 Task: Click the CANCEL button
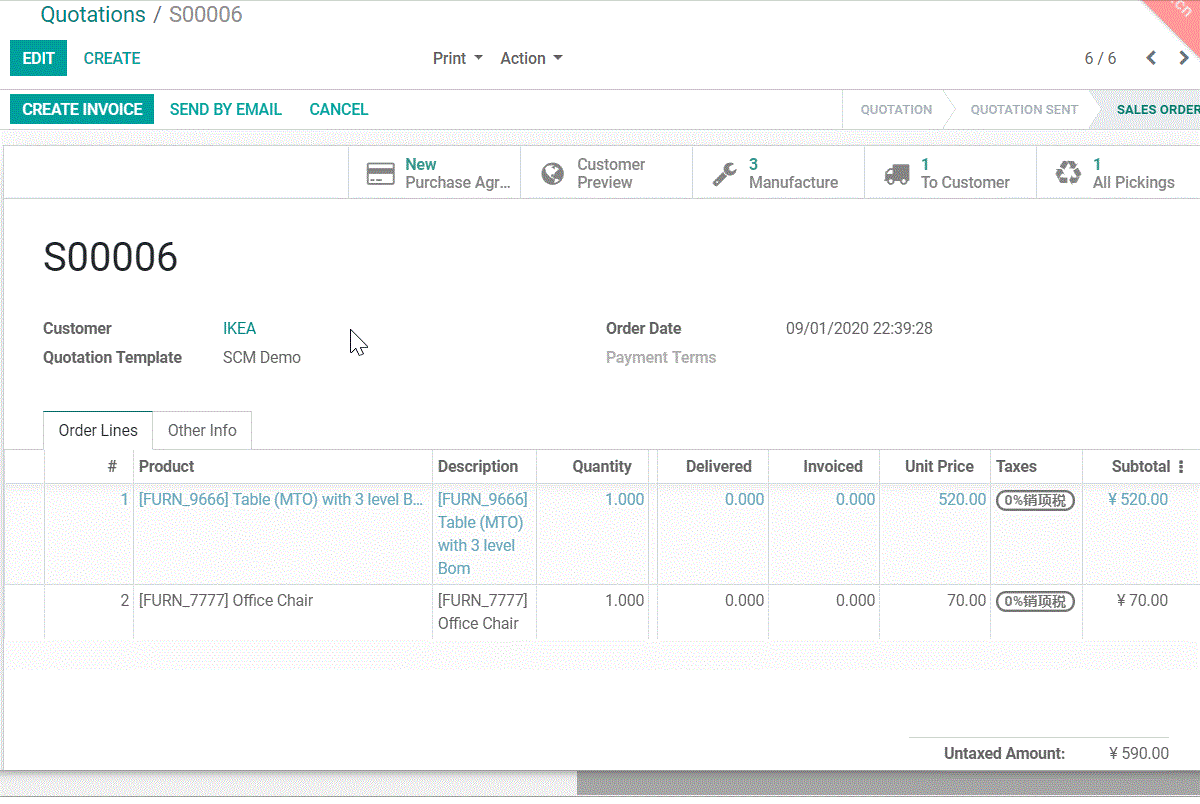click(x=339, y=109)
